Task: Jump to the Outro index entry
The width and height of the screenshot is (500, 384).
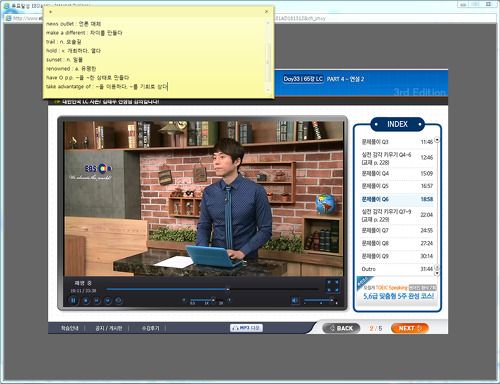Action: [397, 269]
